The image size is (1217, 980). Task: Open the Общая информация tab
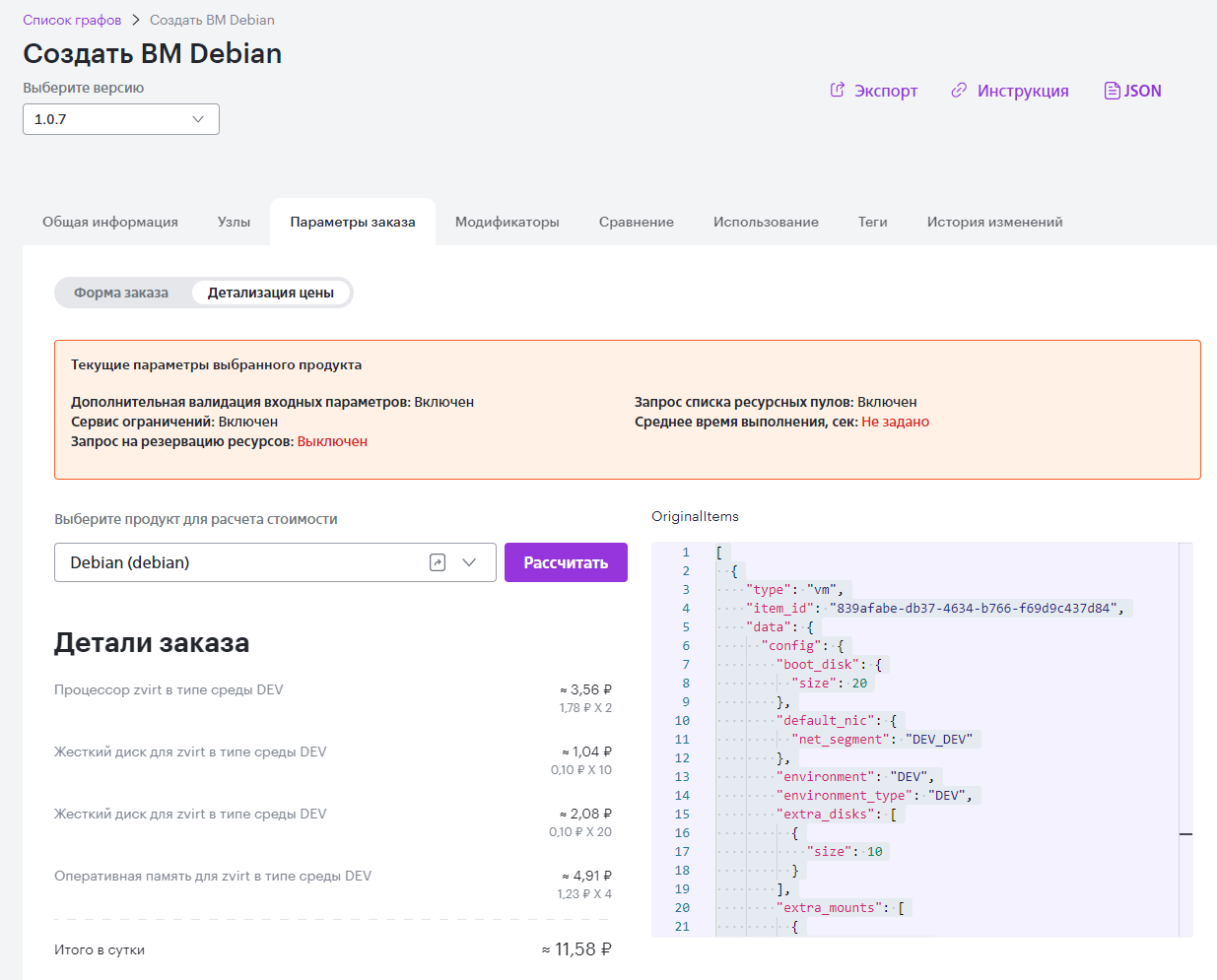[x=110, y=222]
